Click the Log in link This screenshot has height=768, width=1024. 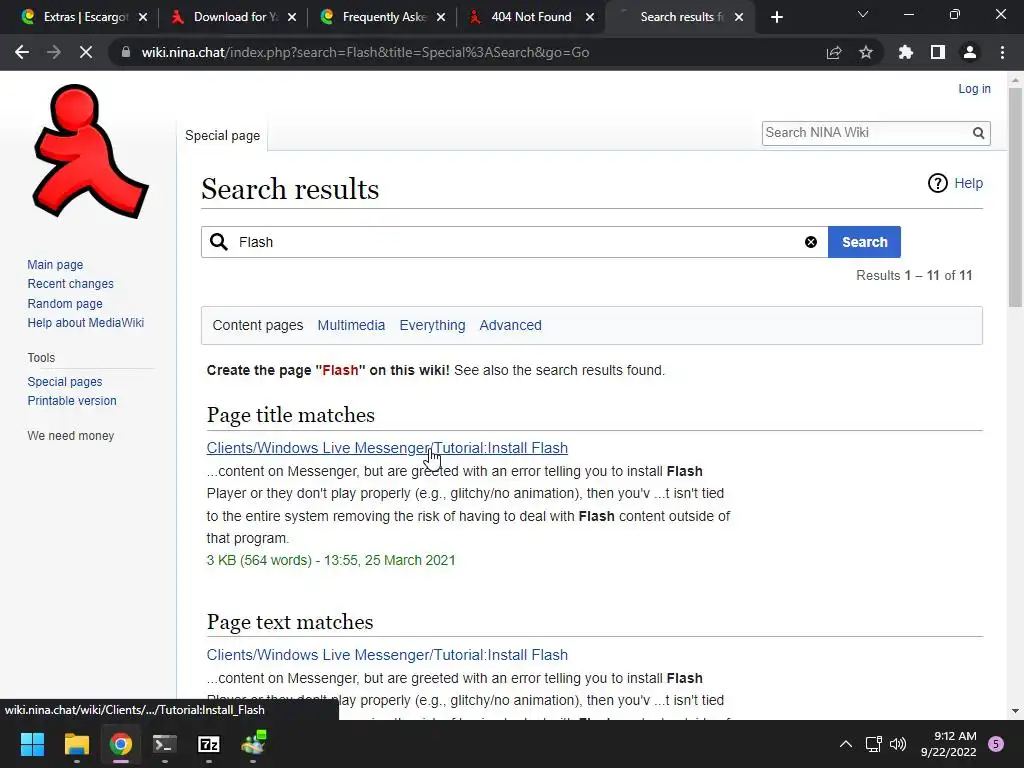pos(974,89)
